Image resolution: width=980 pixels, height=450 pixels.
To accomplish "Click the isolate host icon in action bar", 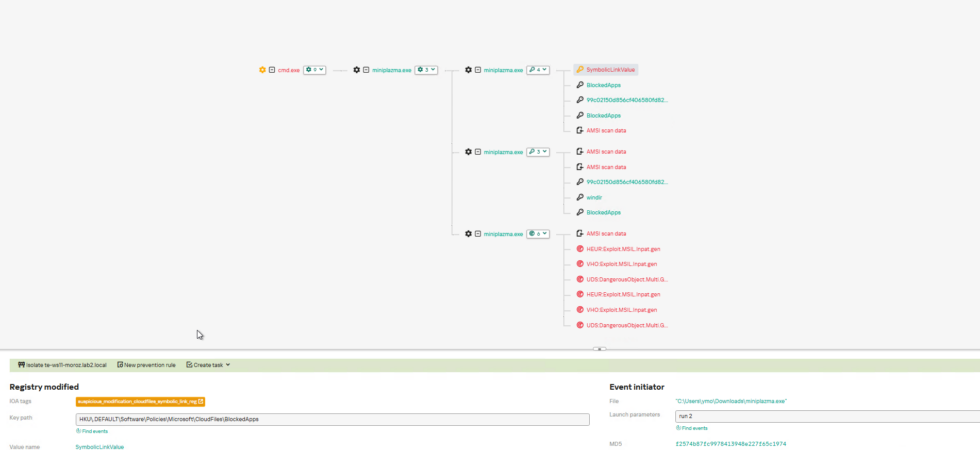I will coord(21,364).
